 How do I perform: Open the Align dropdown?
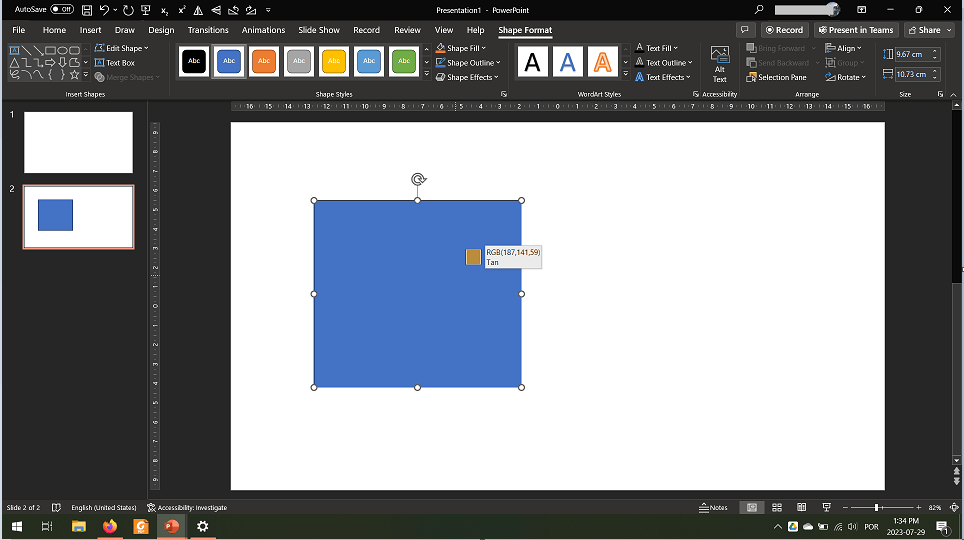click(x=844, y=48)
